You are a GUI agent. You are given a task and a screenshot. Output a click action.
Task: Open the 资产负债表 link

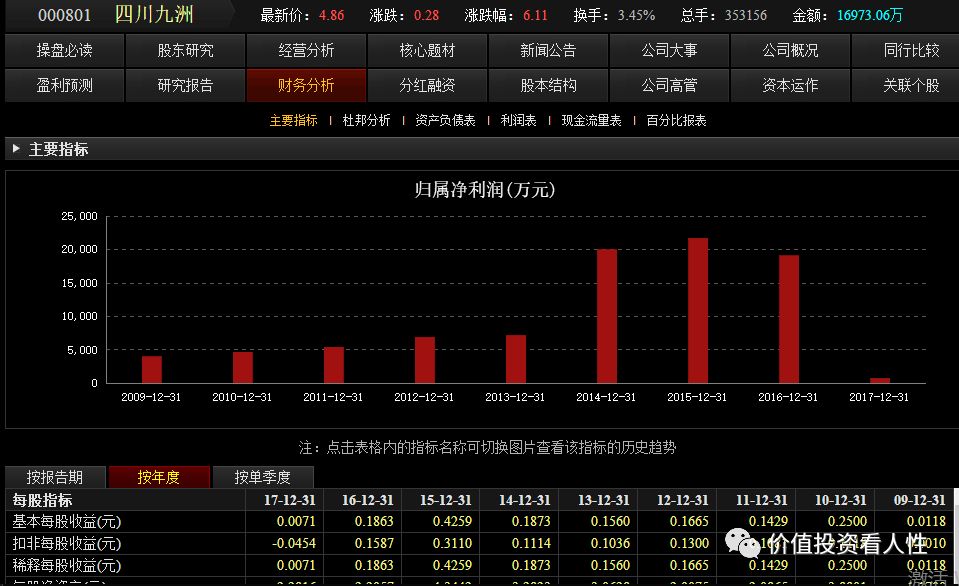[x=445, y=121]
